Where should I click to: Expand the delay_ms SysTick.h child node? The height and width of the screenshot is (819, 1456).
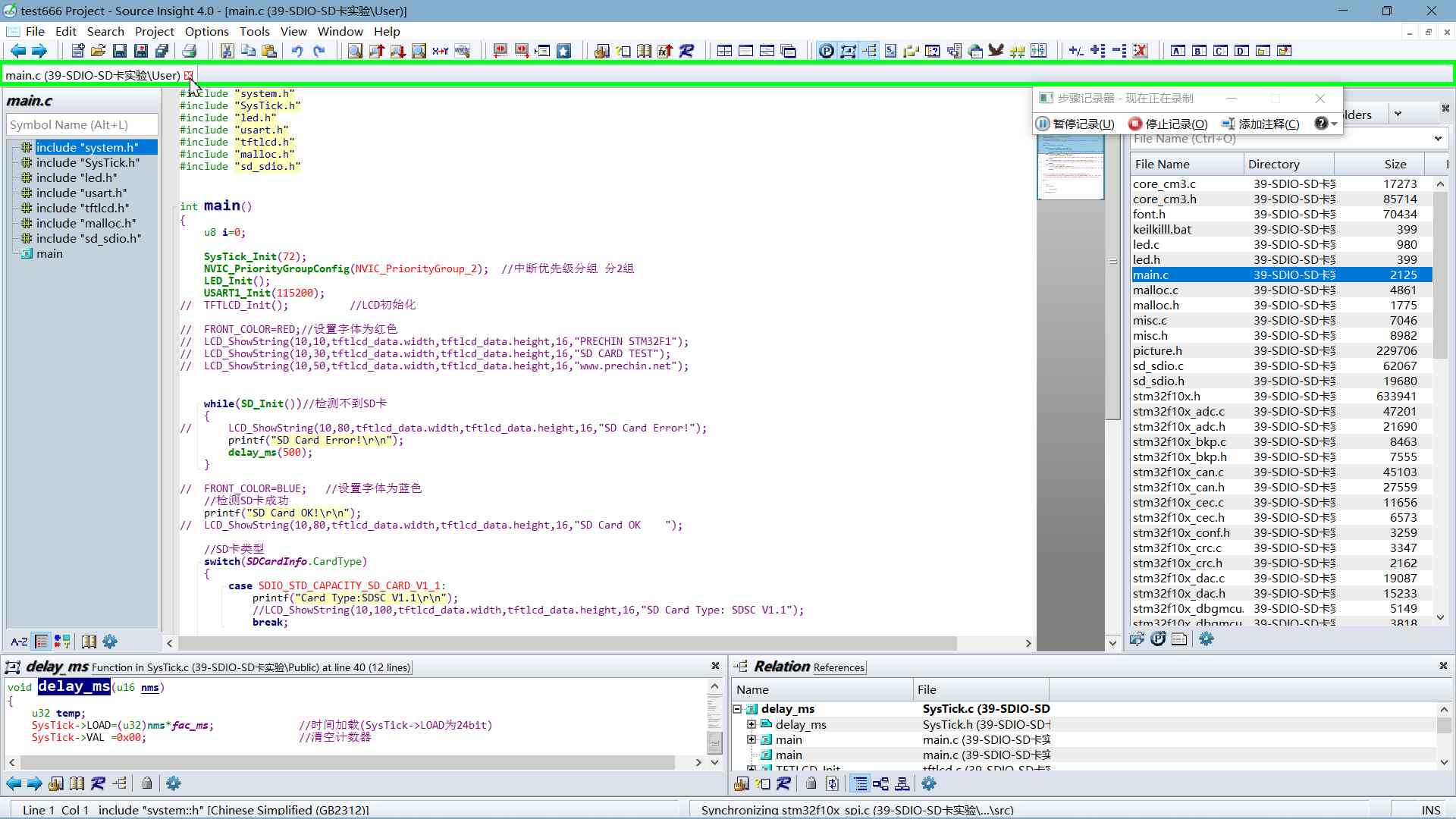click(752, 724)
